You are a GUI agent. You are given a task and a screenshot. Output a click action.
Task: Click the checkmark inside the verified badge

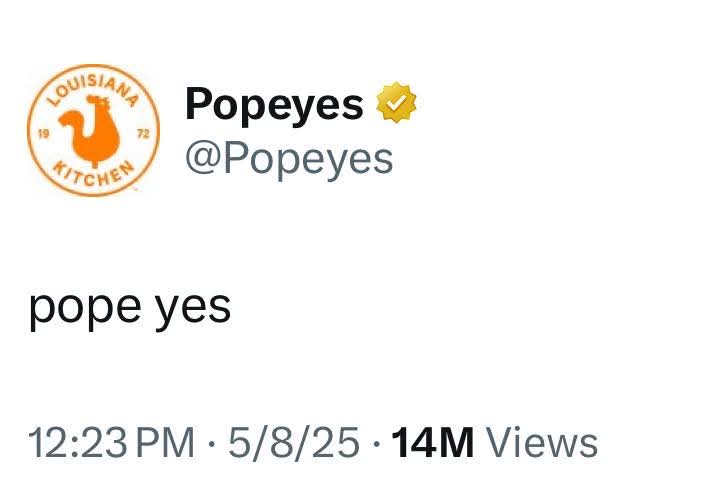(x=396, y=103)
